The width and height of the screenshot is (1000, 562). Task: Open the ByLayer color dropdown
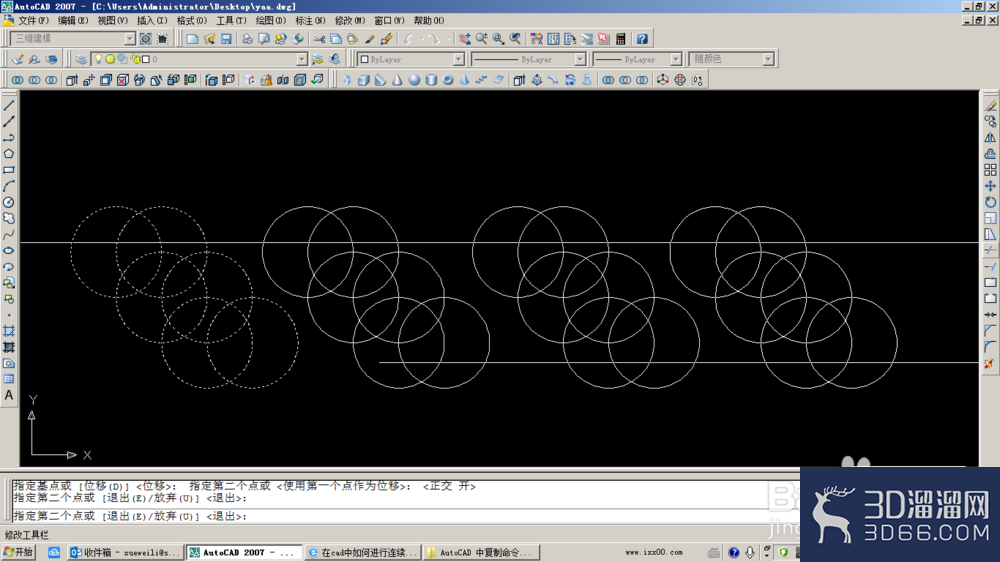(x=411, y=59)
